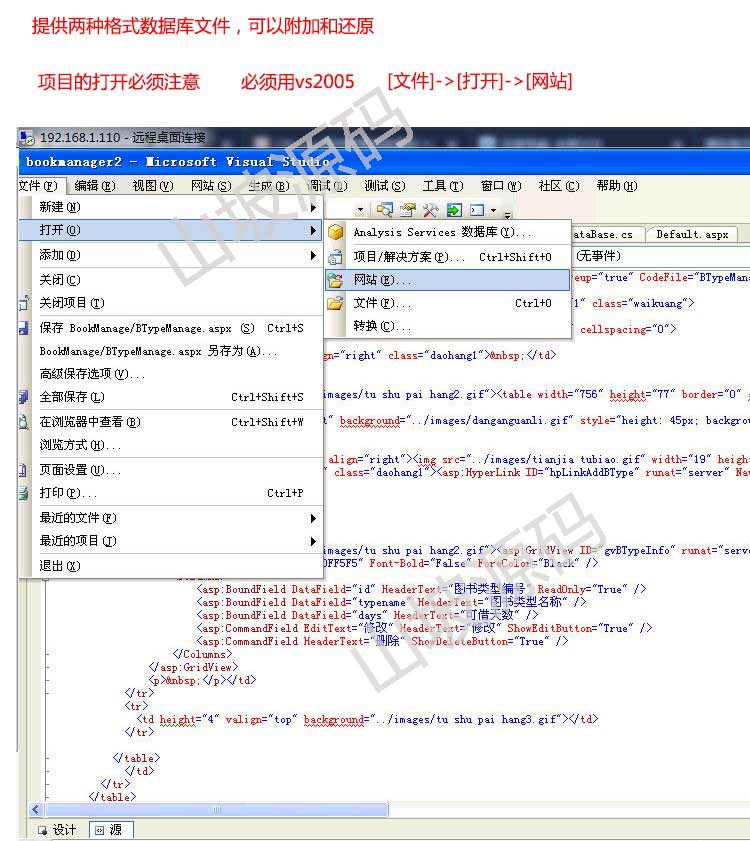Click the Page Setup icon beside 页面设置
Viewport: 750px width, 841px height.
coord(23,470)
